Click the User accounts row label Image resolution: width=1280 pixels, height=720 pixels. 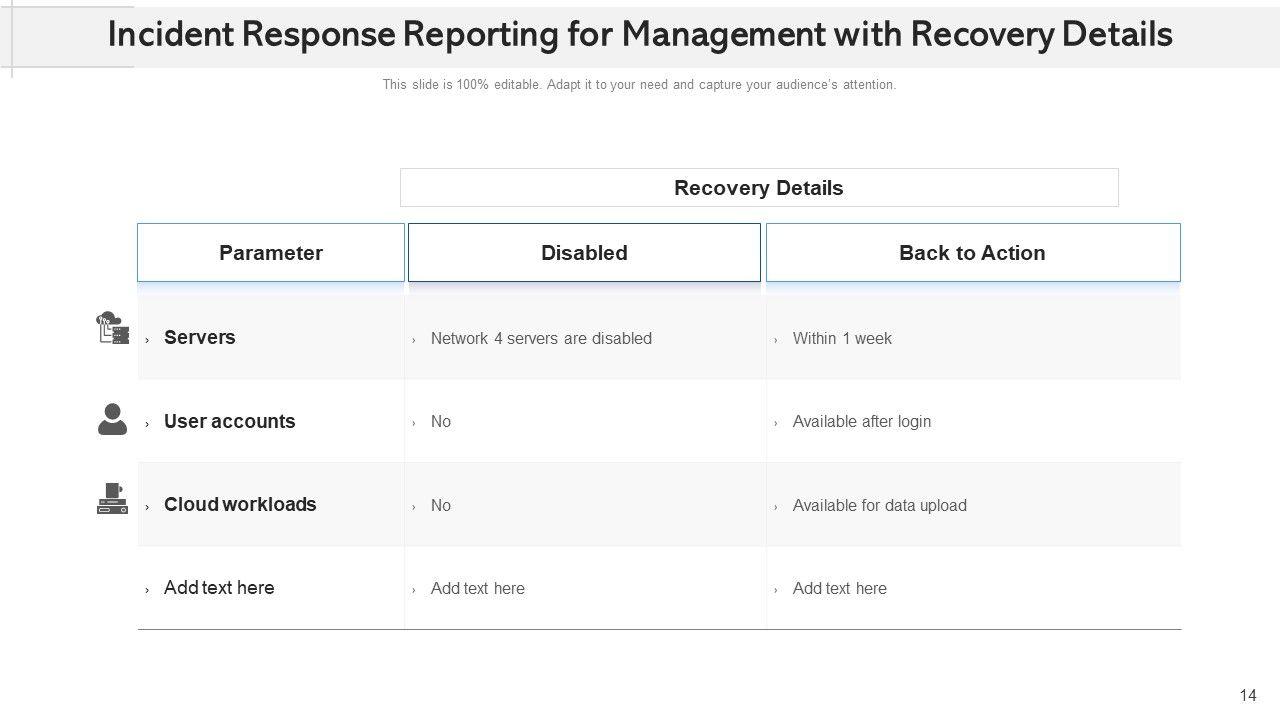230,422
